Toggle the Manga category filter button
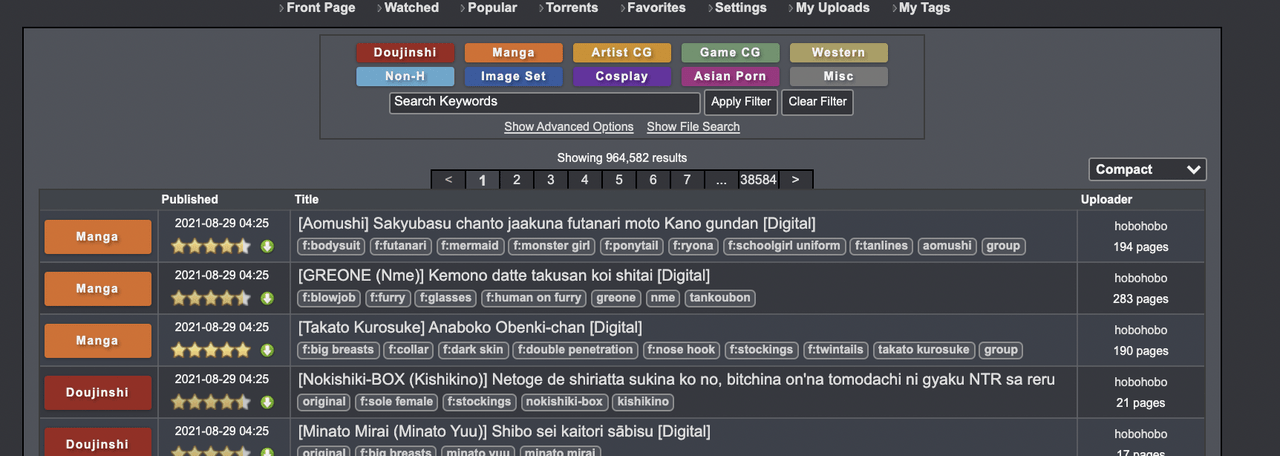 click(513, 53)
